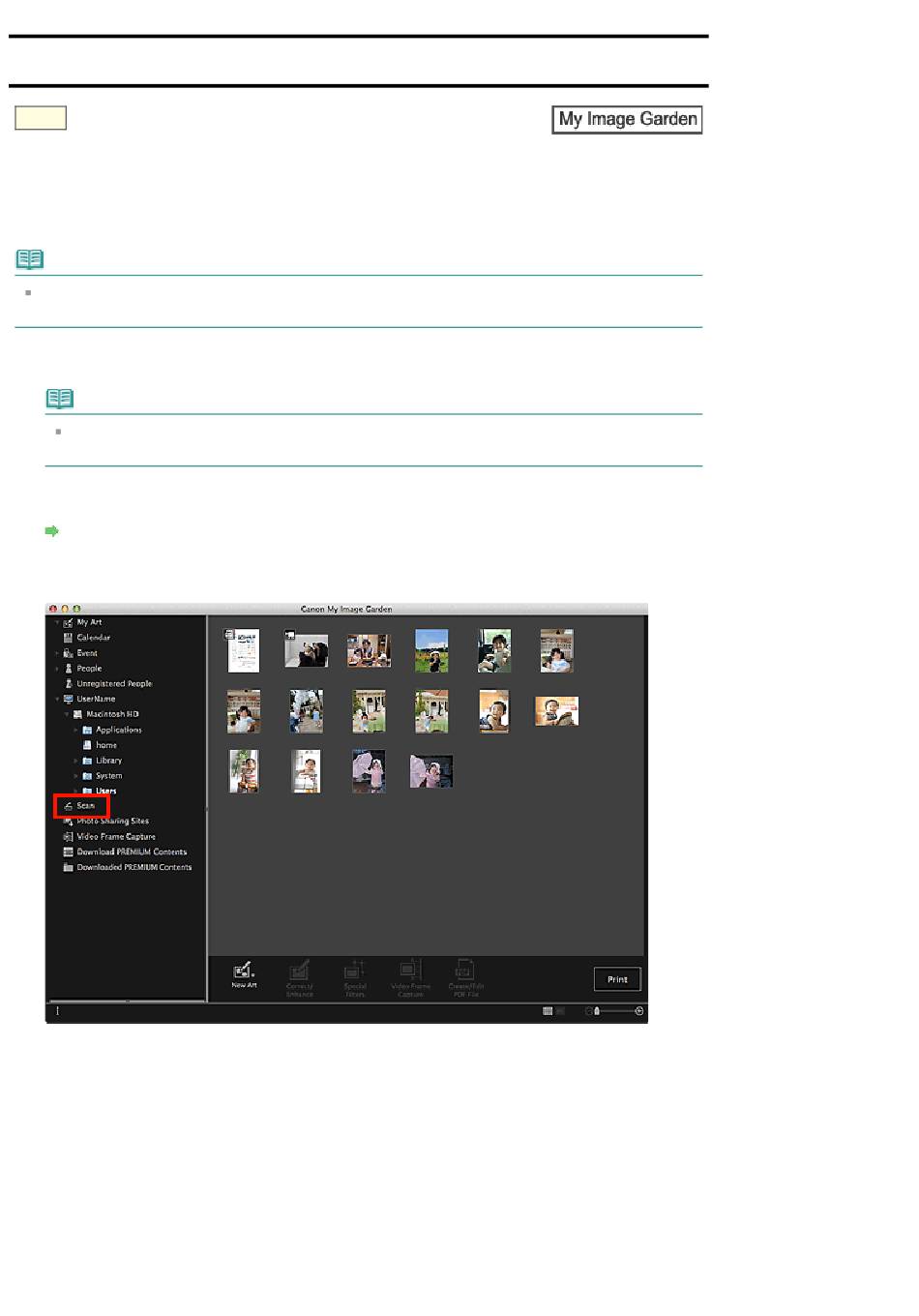919x1316 pixels.
Task: Expand the Library folder arrow
Action: point(76,761)
